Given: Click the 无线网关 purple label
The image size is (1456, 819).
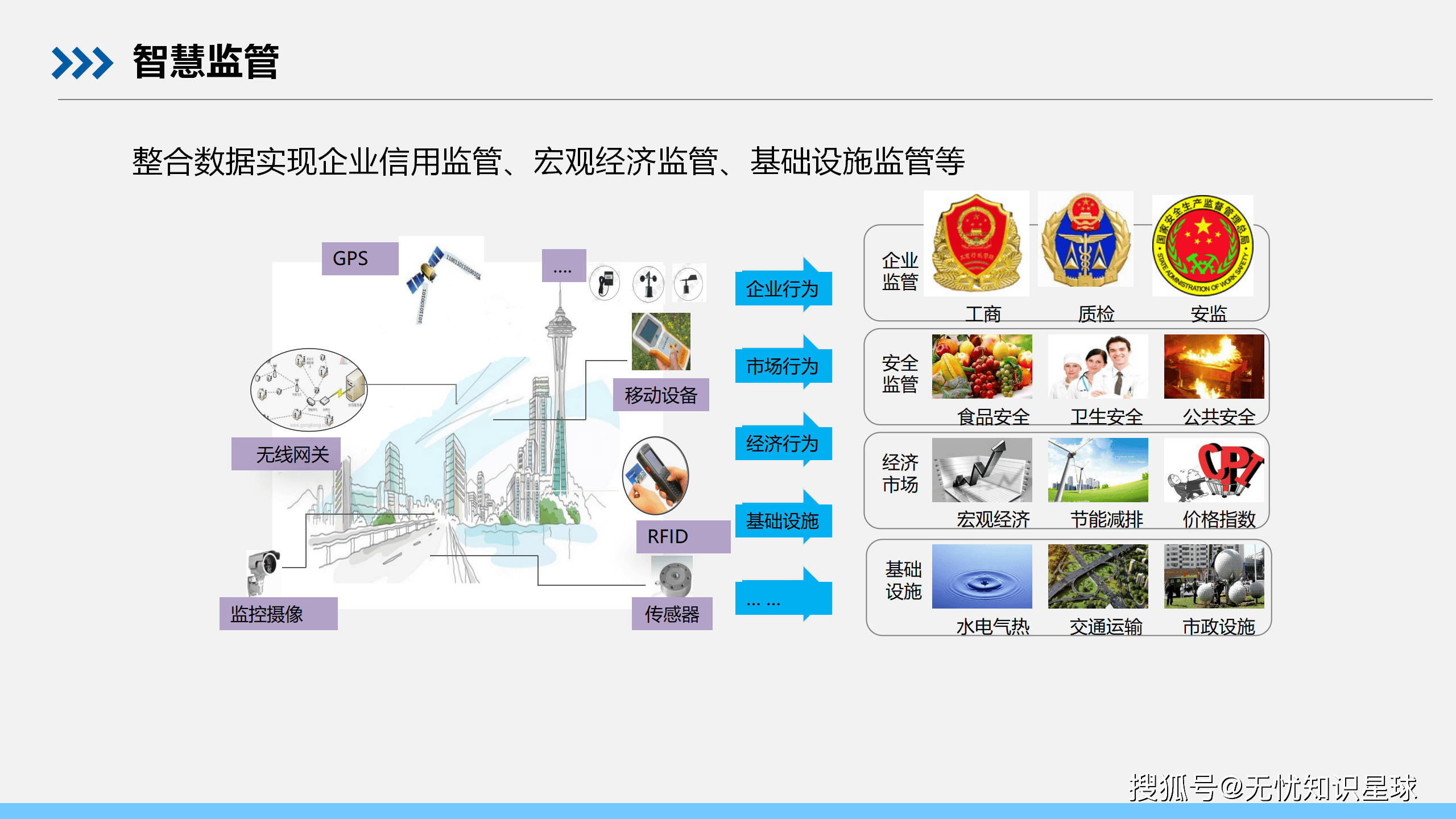Looking at the screenshot, I should point(286,453).
